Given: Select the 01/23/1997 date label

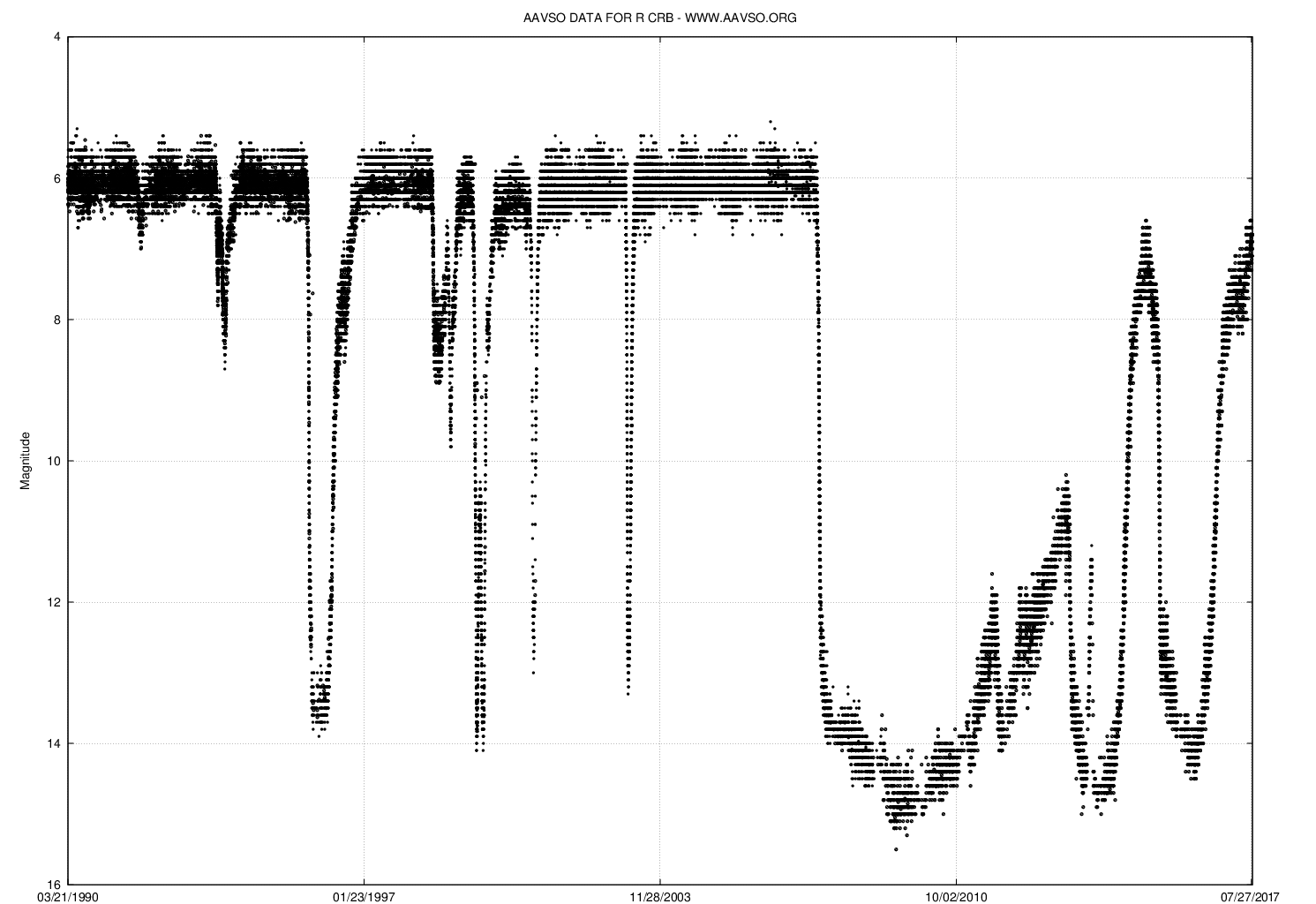Looking at the screenshot, I should 364,897.
